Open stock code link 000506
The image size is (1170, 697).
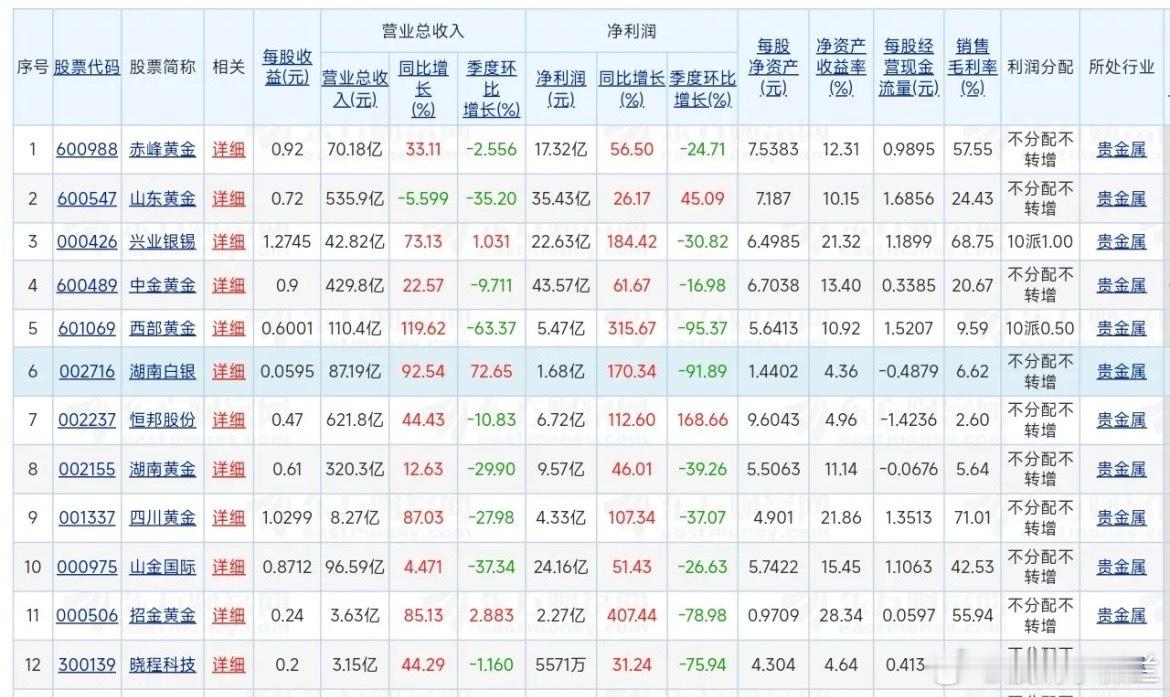pos(87,616)
